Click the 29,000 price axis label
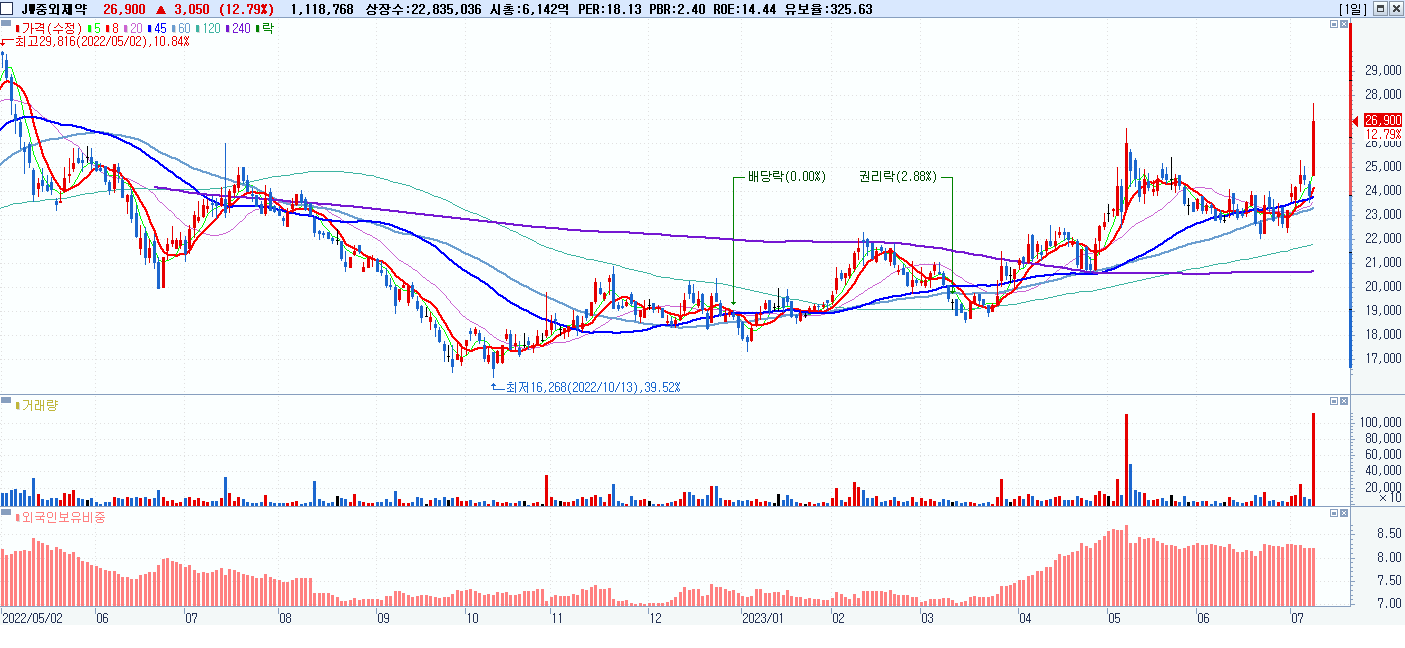 [1383, 70]
